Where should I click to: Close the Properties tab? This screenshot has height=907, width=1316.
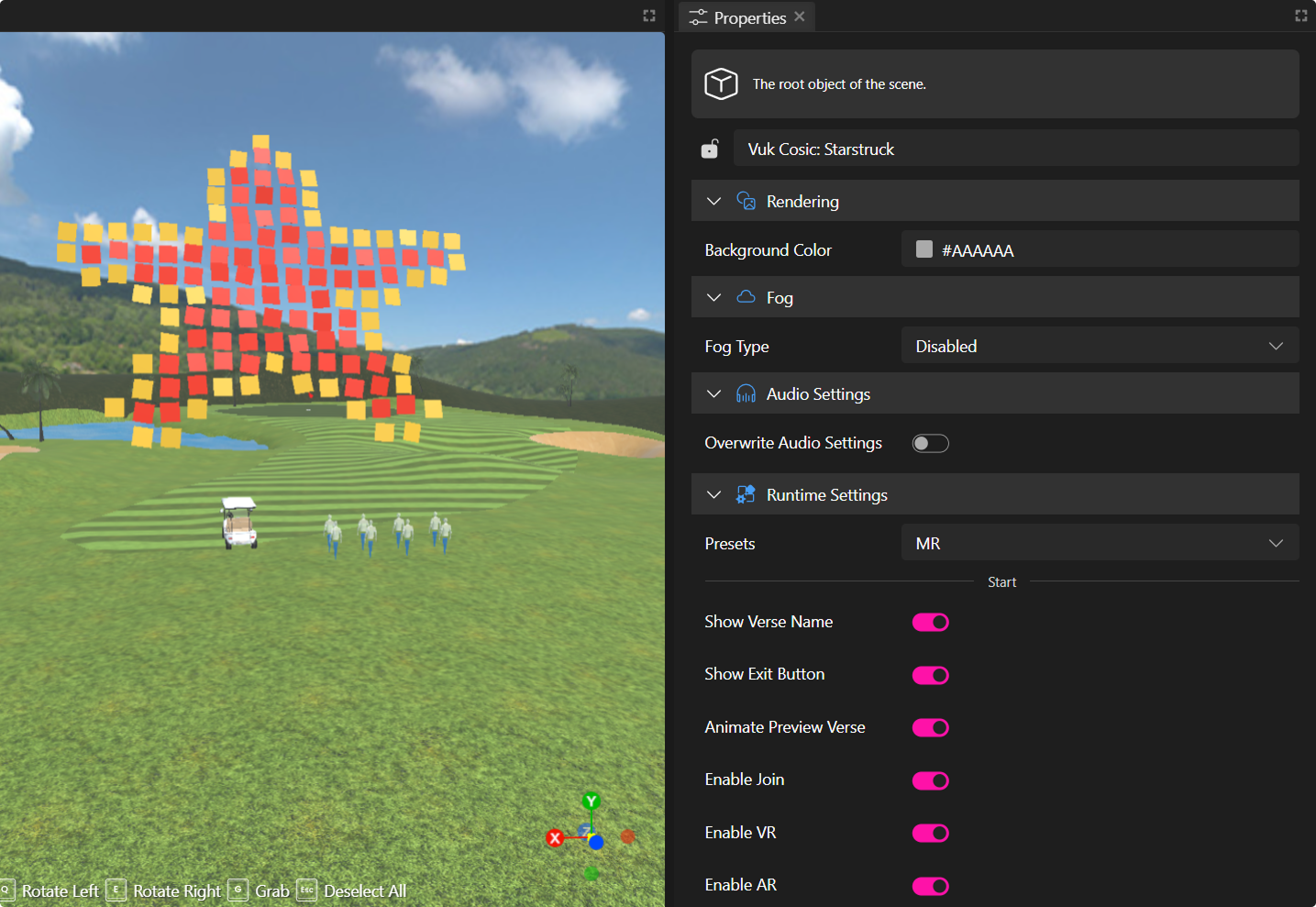tap(800, 17)
